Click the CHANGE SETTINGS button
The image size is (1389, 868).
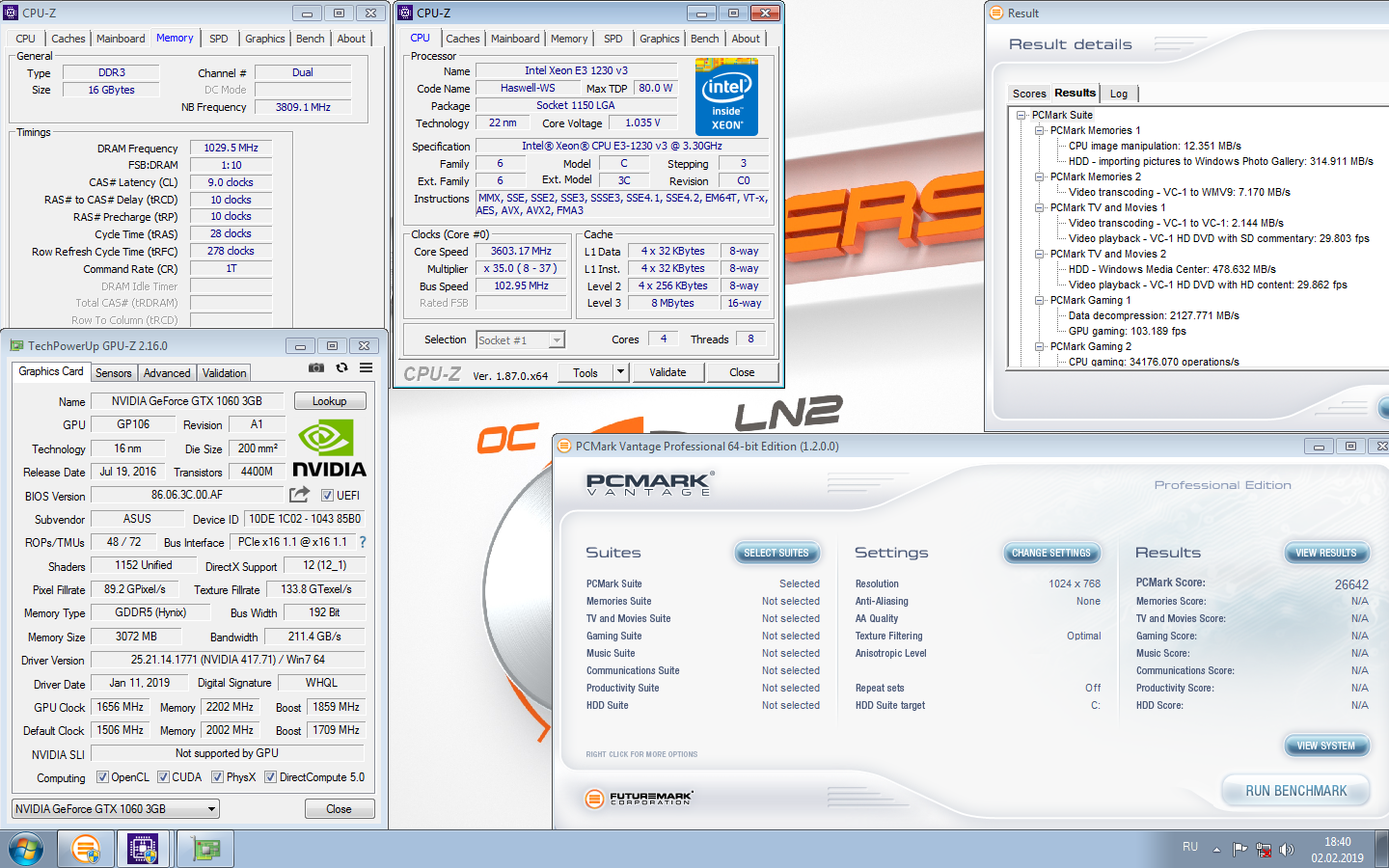pos(1051,553)
